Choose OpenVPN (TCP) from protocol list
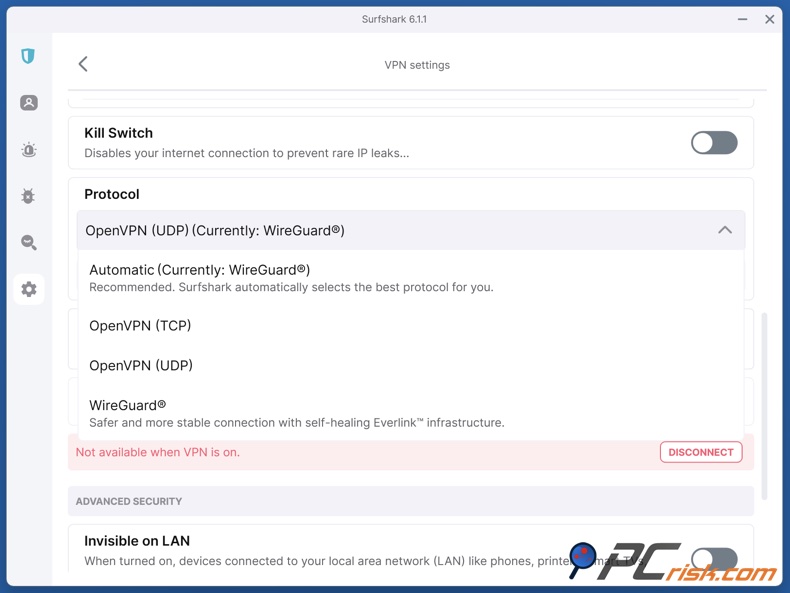Image resolution: width=790 pixels, height=593 pixels. pos(140,326)
